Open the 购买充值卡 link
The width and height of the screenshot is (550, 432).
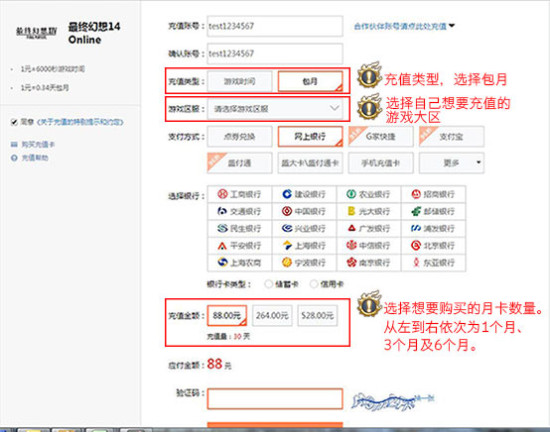pos(38,144)
